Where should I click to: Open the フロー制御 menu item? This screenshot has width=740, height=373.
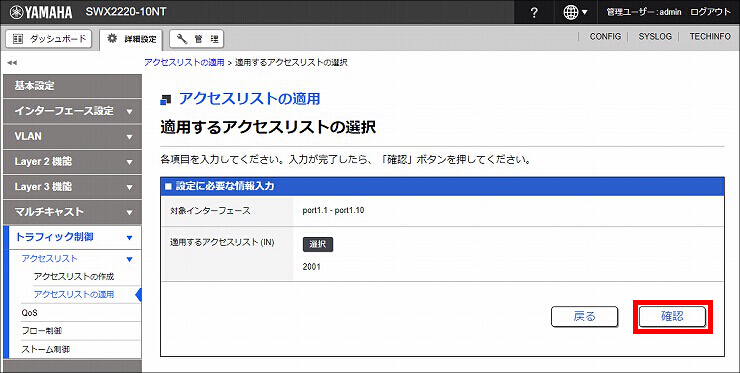[x=42, y=331]
